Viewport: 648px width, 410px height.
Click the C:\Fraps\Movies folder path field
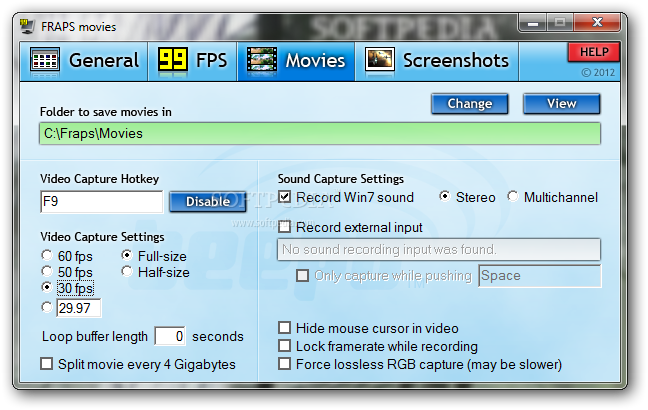point(320,133)
